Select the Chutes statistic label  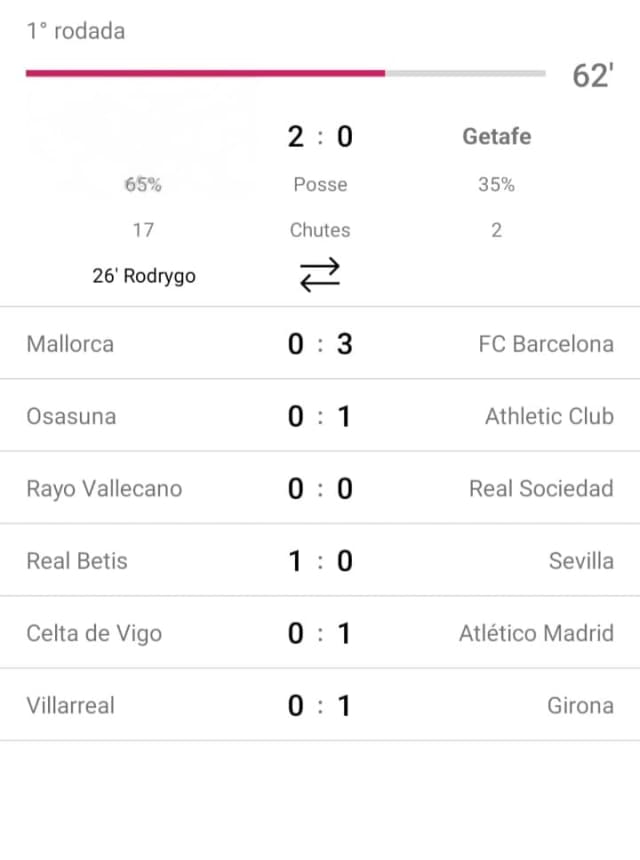[x=320, y=230]
